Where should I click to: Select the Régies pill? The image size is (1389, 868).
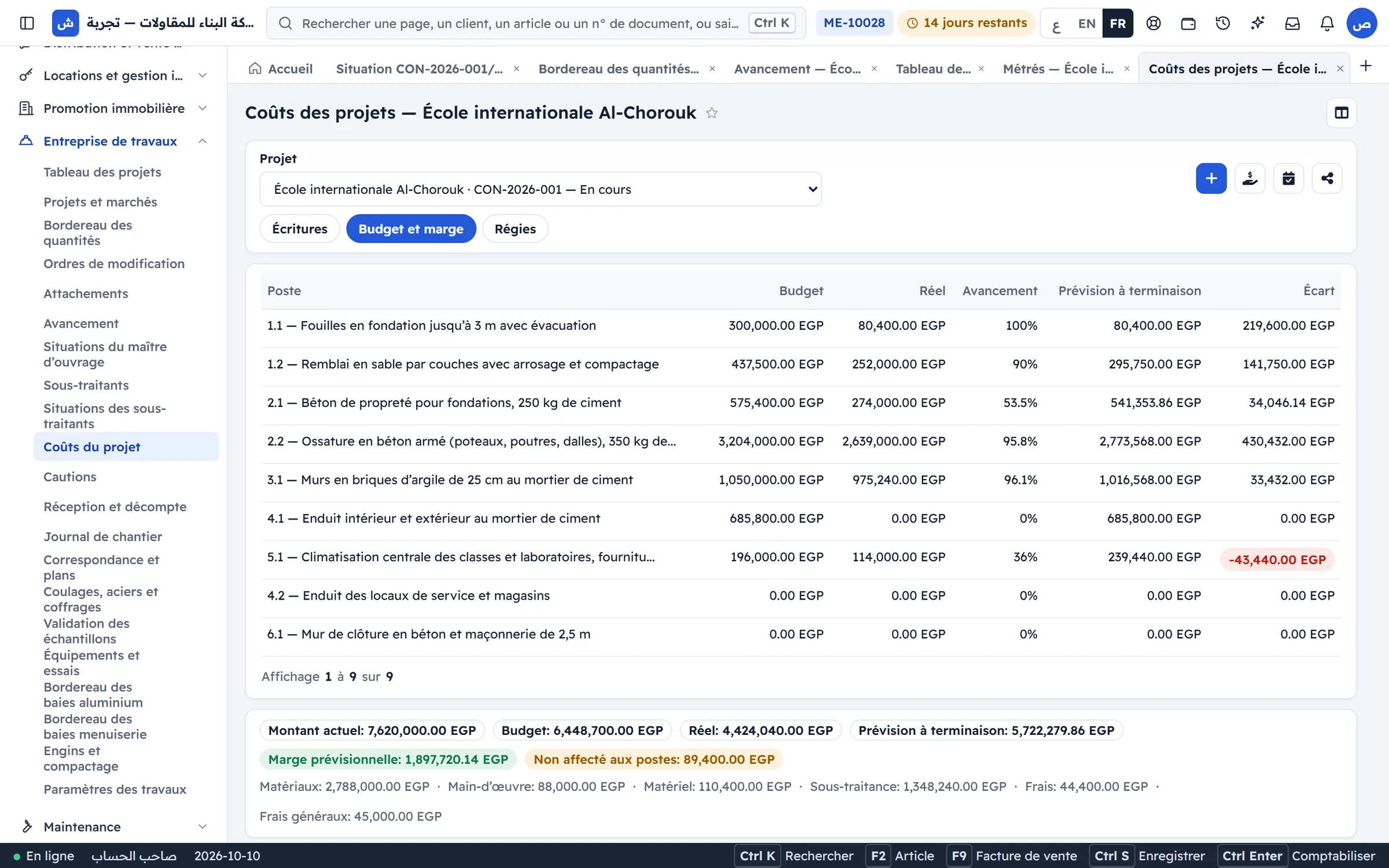pyautogui.click(x=515, y=229)
